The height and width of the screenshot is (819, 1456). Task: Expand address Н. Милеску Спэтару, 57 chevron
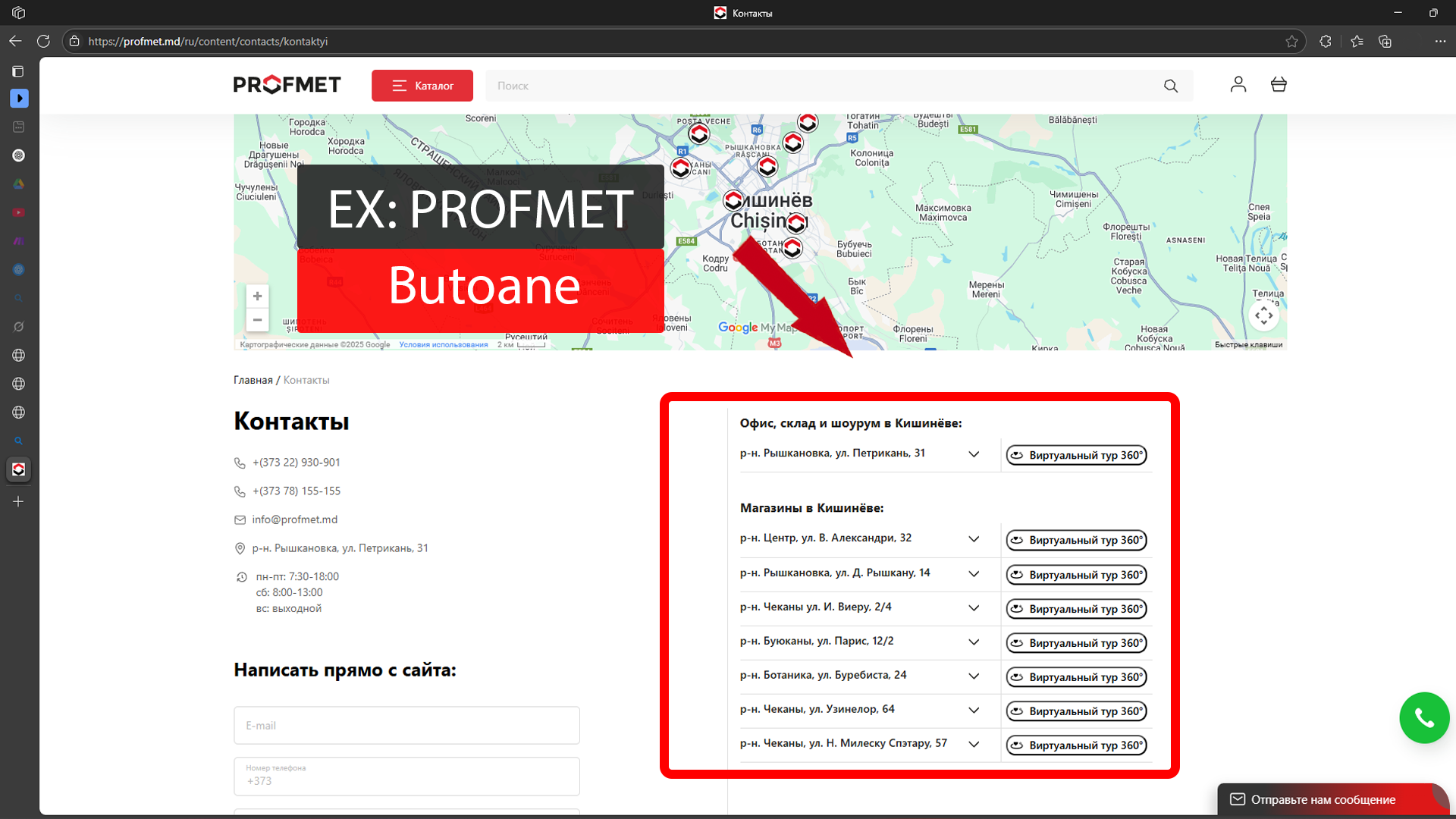click(x=974, y=745)
